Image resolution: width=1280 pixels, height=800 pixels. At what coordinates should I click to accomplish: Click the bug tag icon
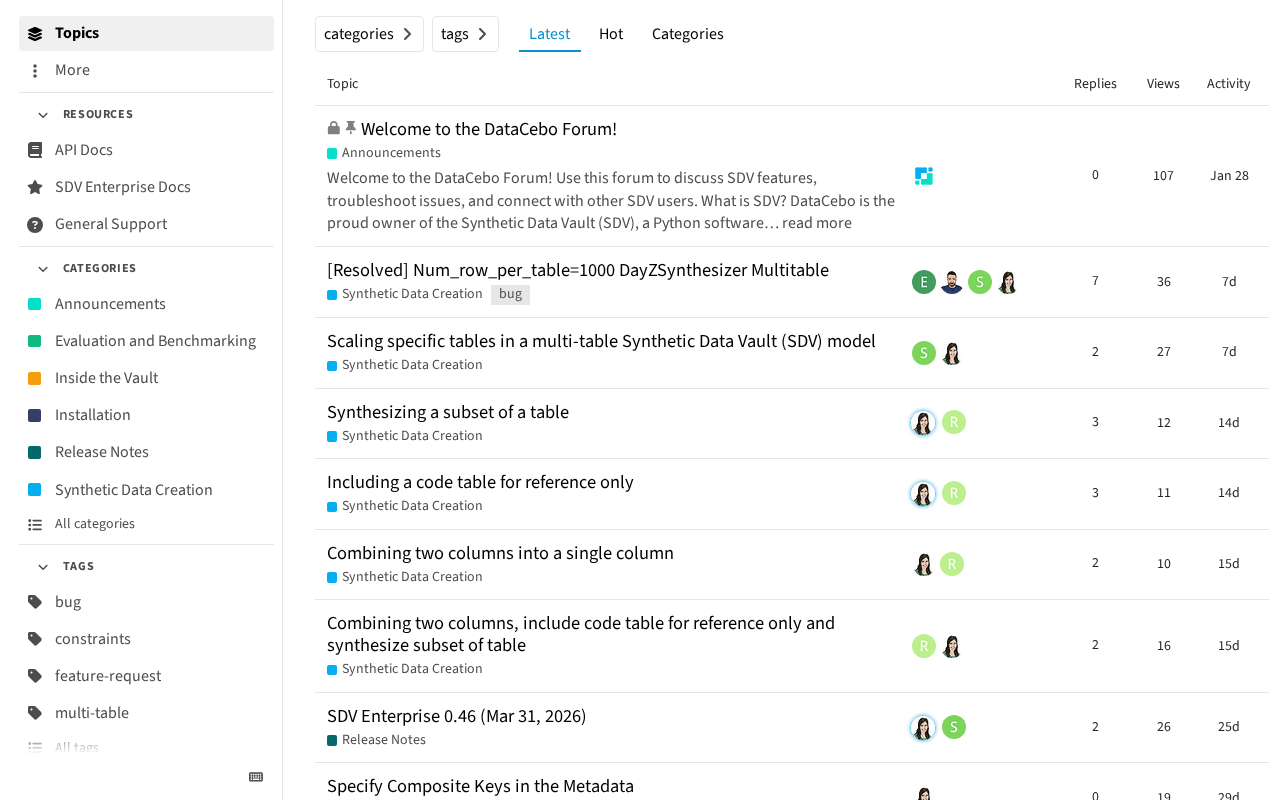click(35, 602)
